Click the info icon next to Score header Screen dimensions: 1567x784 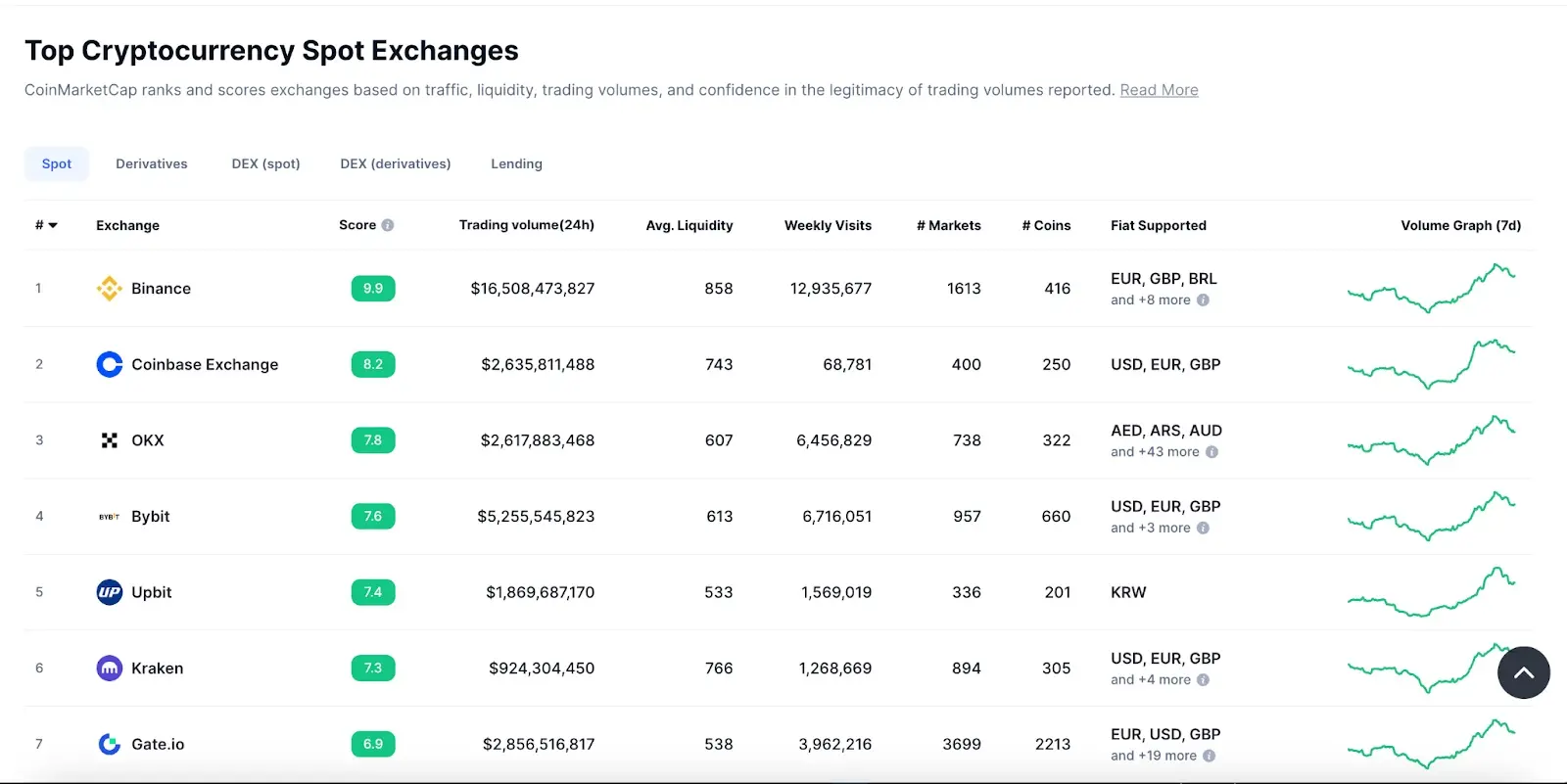coord(388,225)
